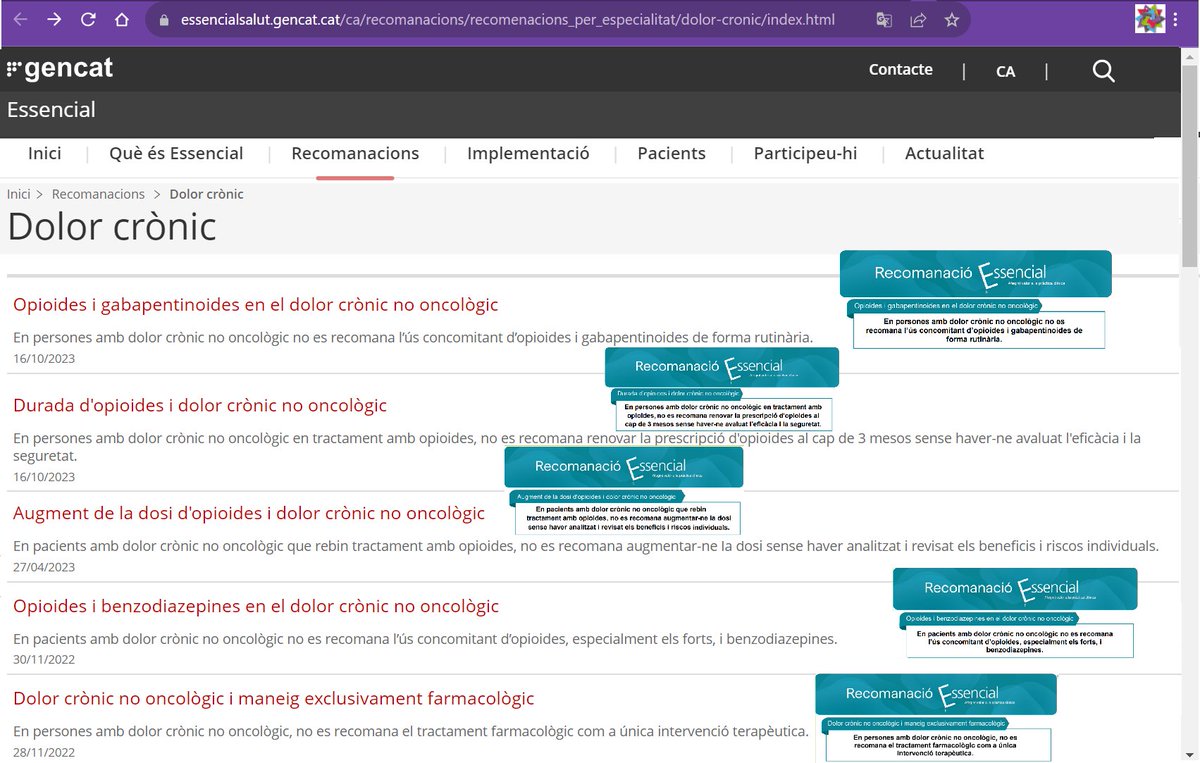Open the colorful extension icon in browser toolbar
This screenshot has width=1200, height=763.
[1150, 19]
